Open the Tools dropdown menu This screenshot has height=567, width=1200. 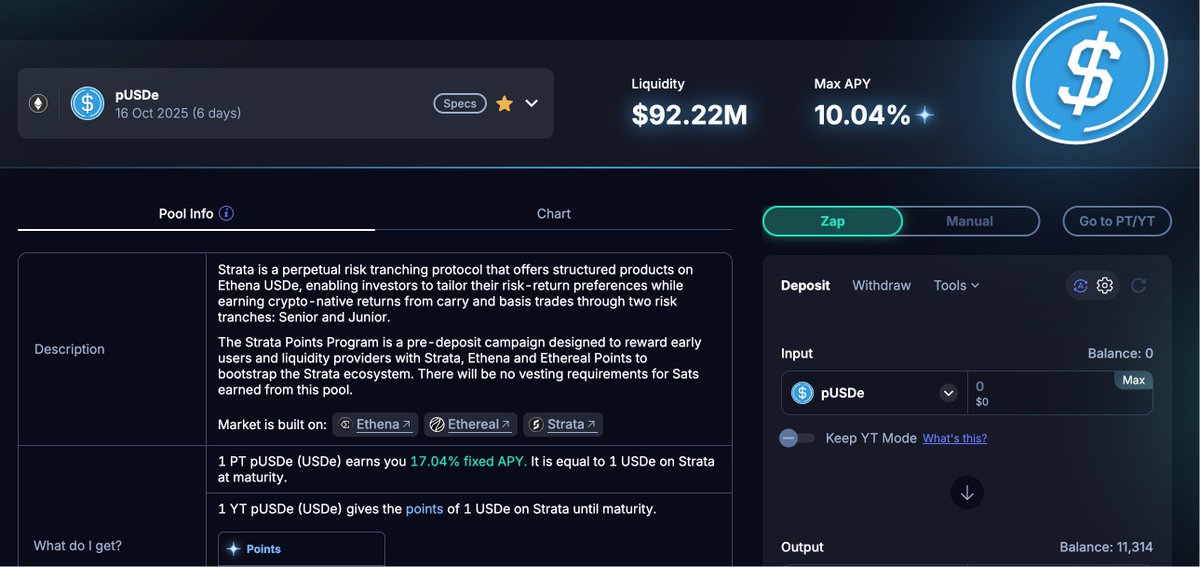(x=956, y=285)
